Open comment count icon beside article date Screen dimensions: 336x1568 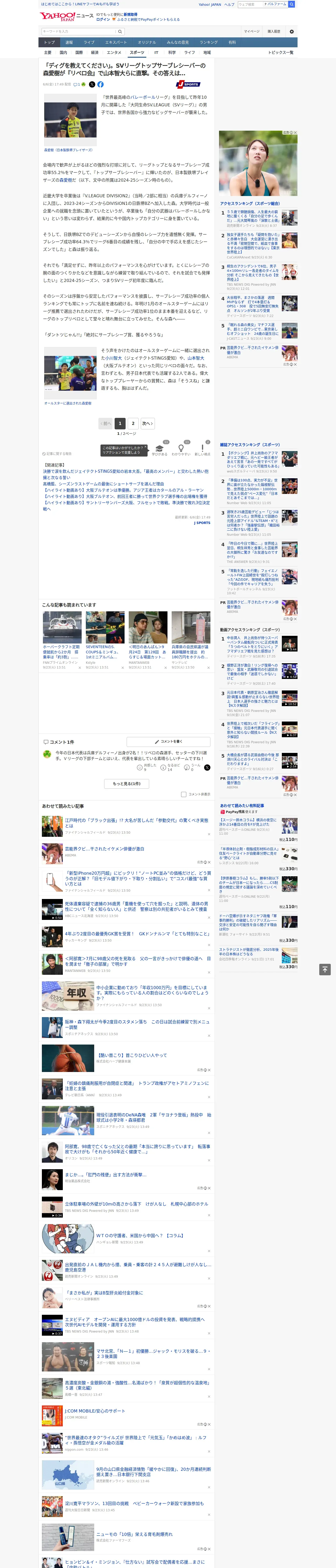point(77,85)
